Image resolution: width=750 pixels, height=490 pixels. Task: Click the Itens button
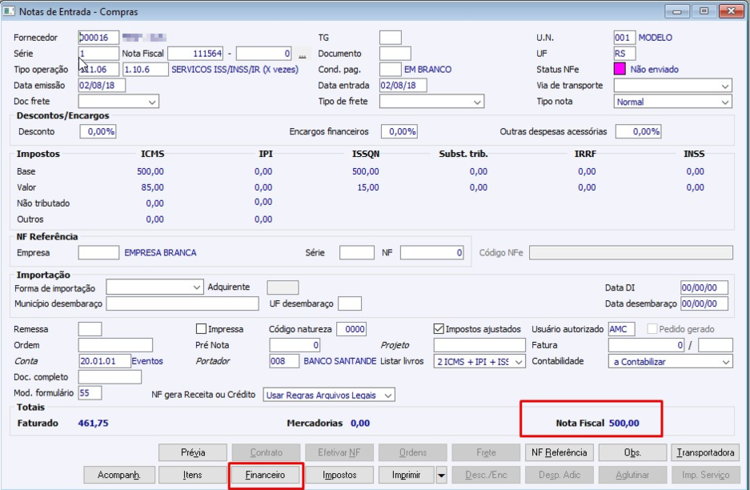192,475
